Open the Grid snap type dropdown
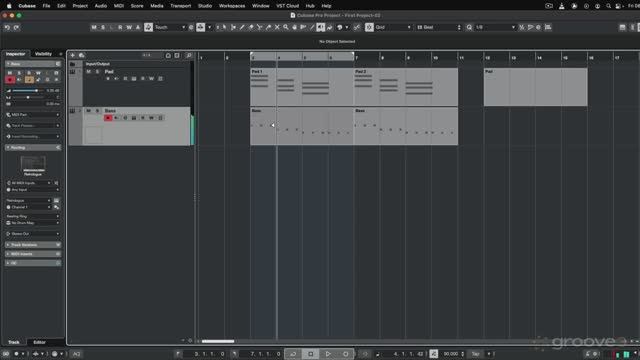 [393, 27]
